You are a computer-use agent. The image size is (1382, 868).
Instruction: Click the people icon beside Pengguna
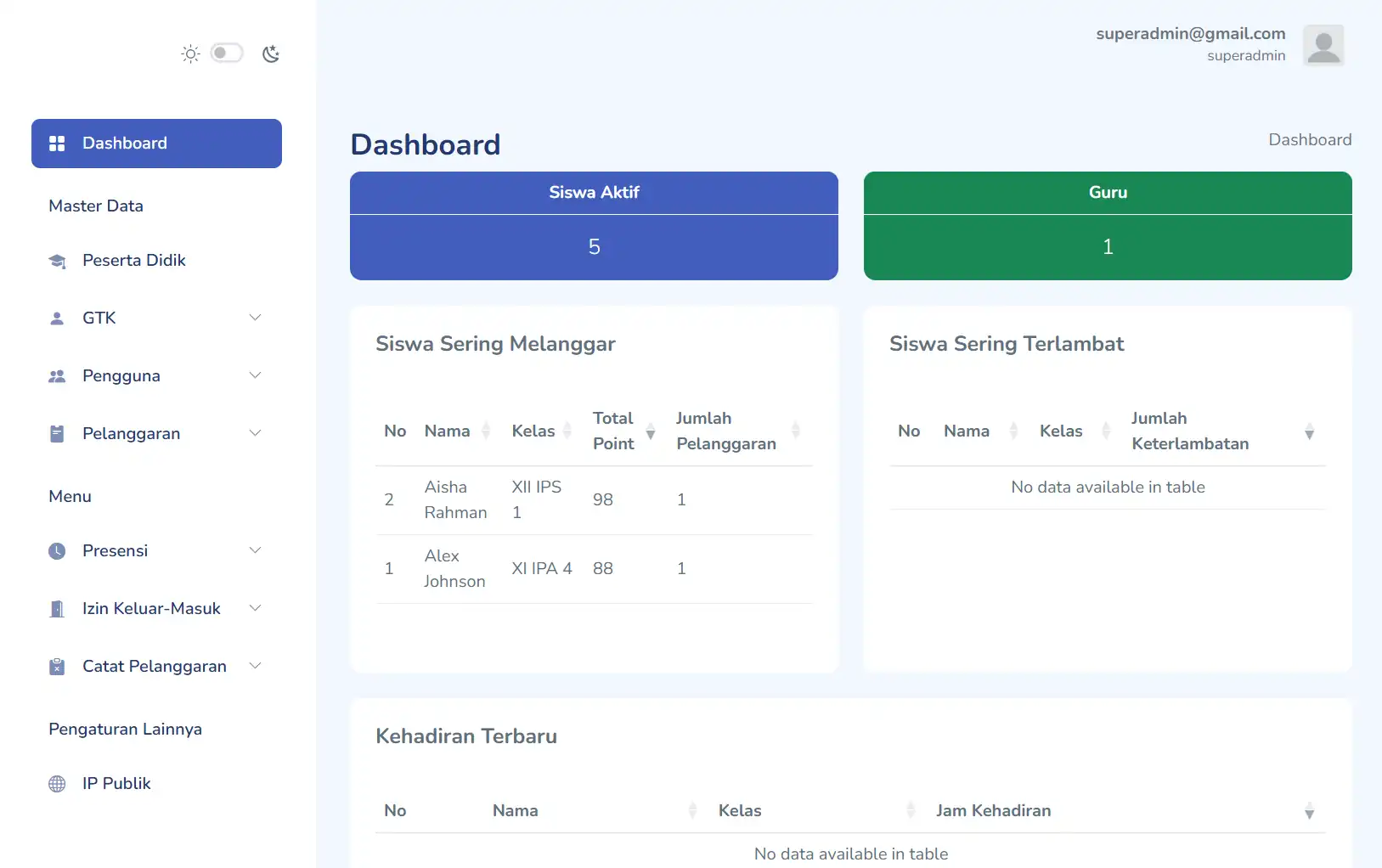(57, 375)
